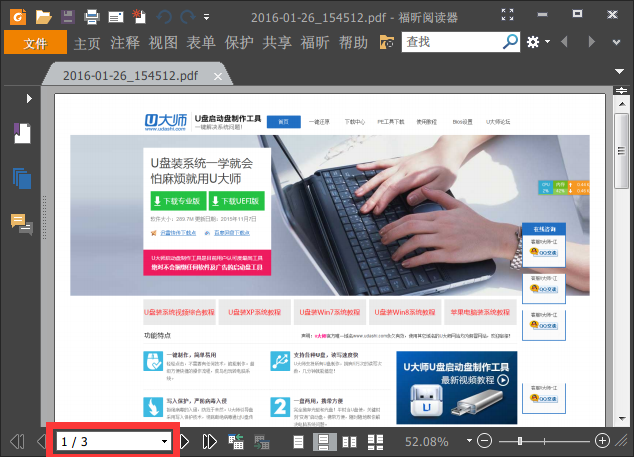Select the 2016-01-26_154512.pdf document tab
Image resolution: width=634 pixels, height=457 pixels.
[x=130, y=75]
